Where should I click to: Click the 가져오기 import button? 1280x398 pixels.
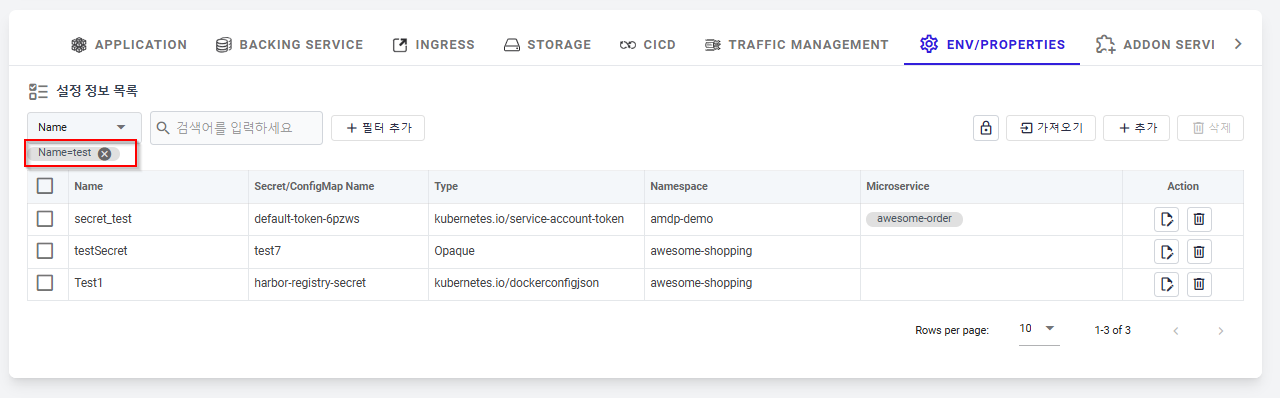tap(1051, 128)
